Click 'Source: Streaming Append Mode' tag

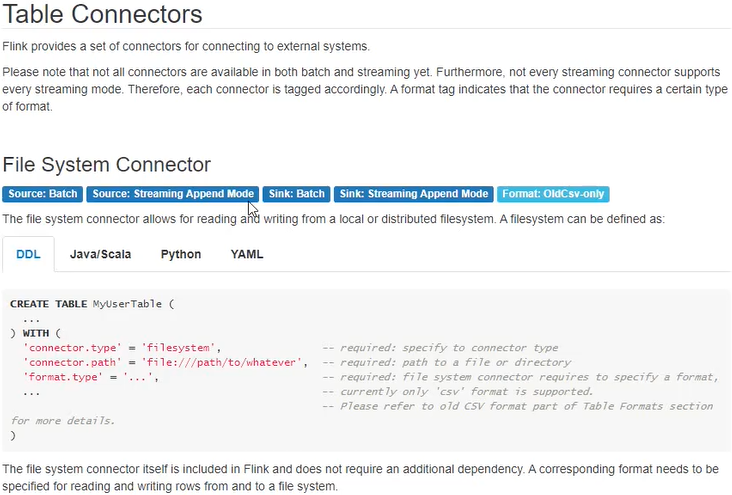tap(173, 194)
